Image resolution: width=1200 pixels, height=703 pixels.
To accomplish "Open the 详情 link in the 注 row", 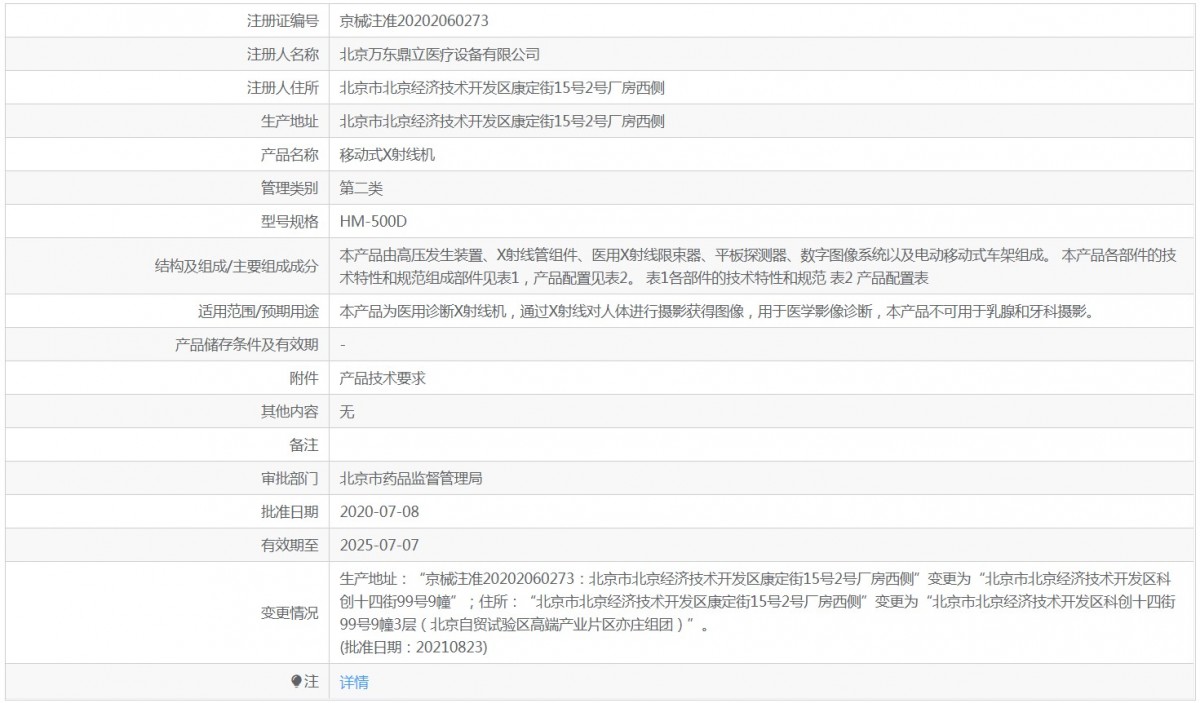I will tap(354, 682).
